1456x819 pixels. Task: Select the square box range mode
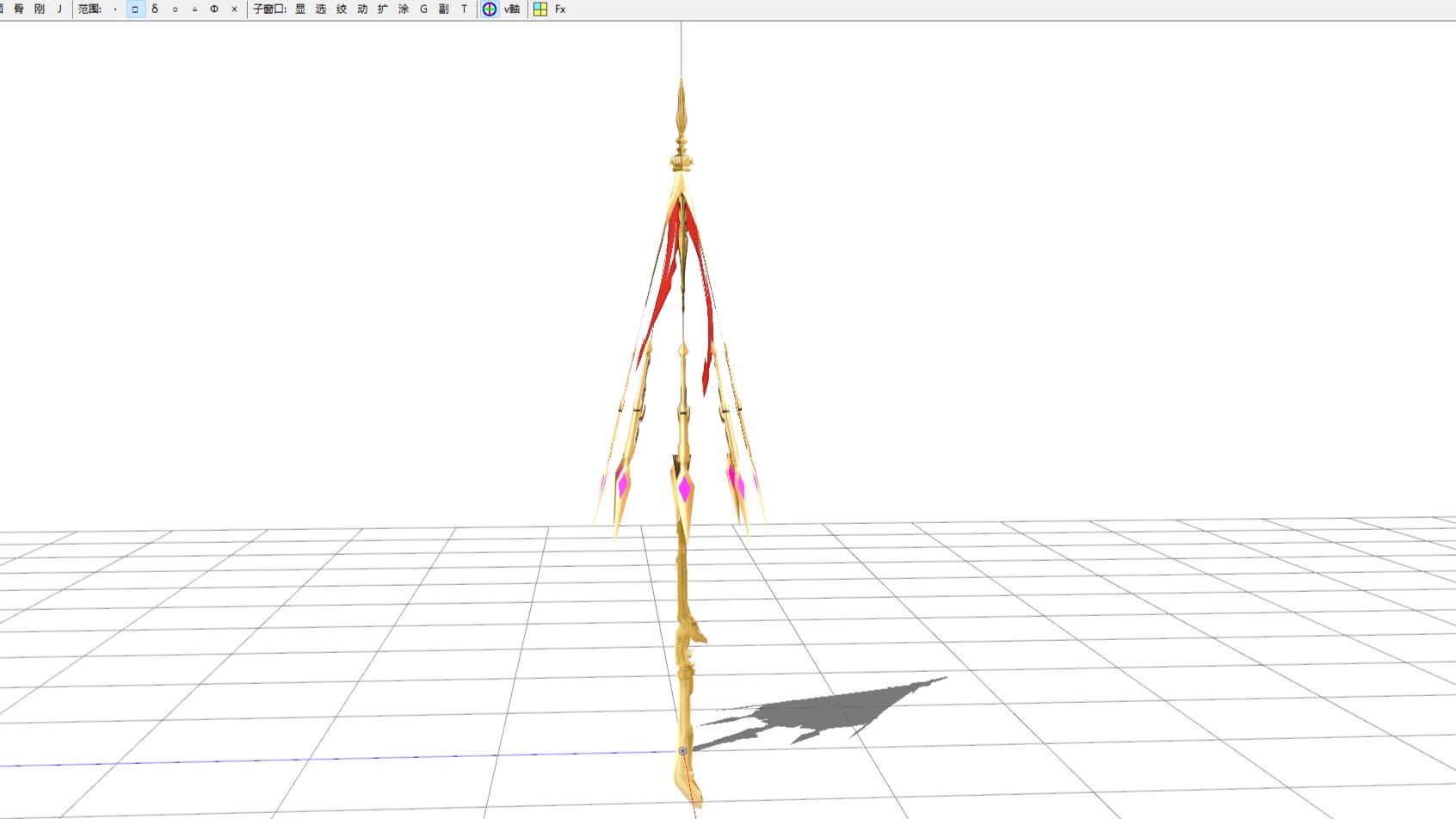[135, 9]
